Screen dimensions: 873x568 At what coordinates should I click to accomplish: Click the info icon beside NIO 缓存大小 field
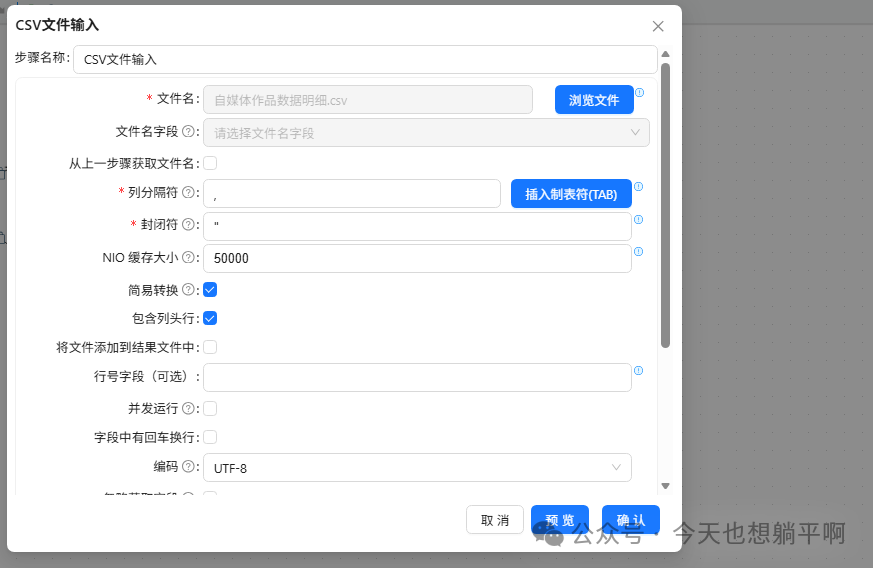[x=639, y=252]
